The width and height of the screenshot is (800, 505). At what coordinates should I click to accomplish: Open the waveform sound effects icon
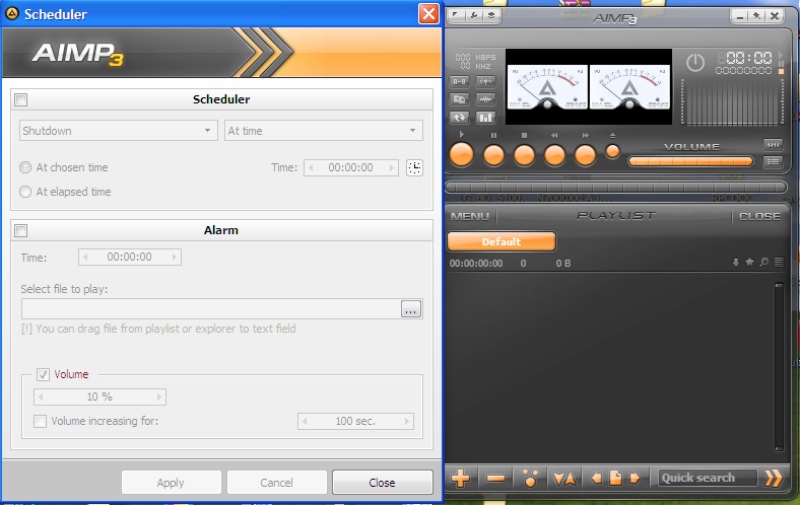click(485, 99)
